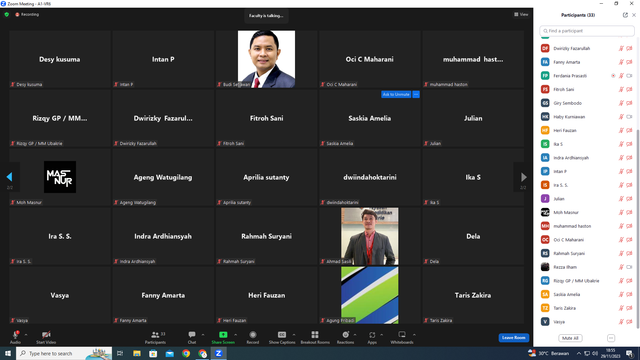Pop out the Participants panel

625,15
